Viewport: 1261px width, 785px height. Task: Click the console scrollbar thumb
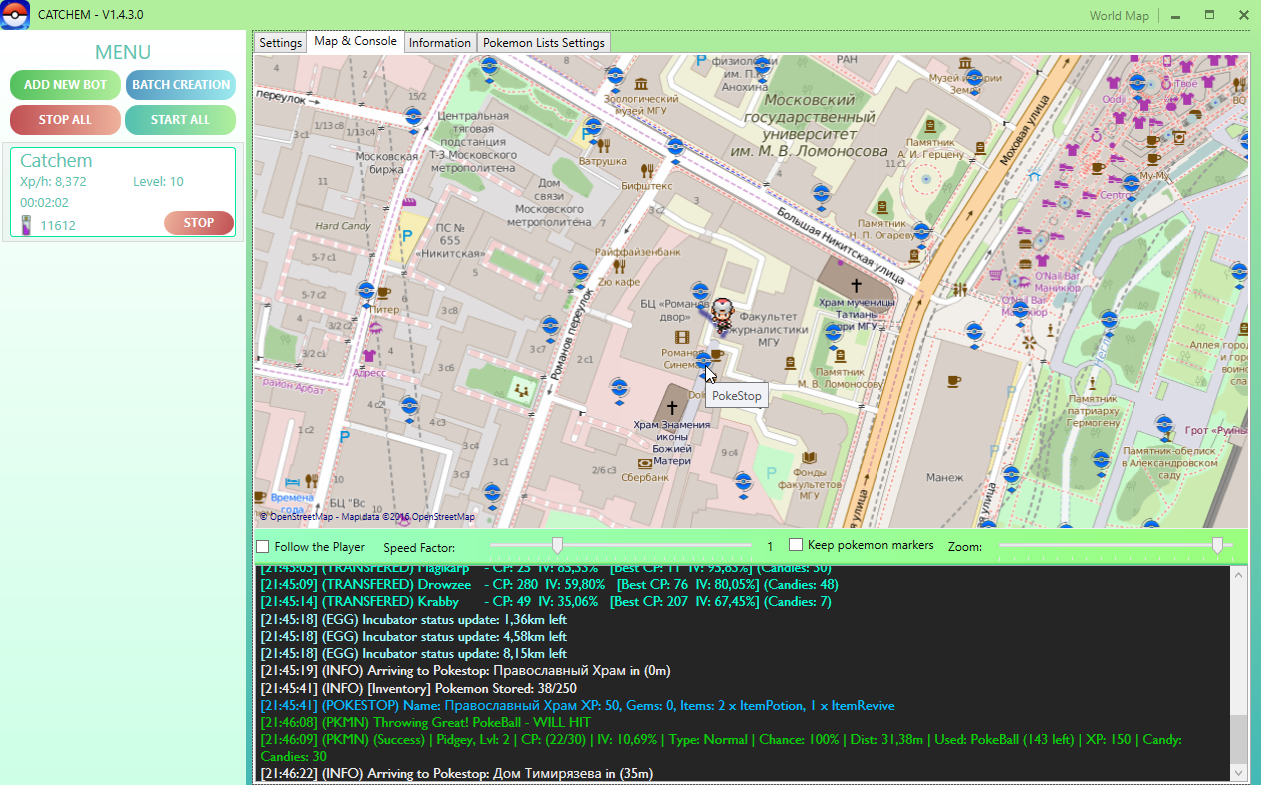(x=1240, y=740)
